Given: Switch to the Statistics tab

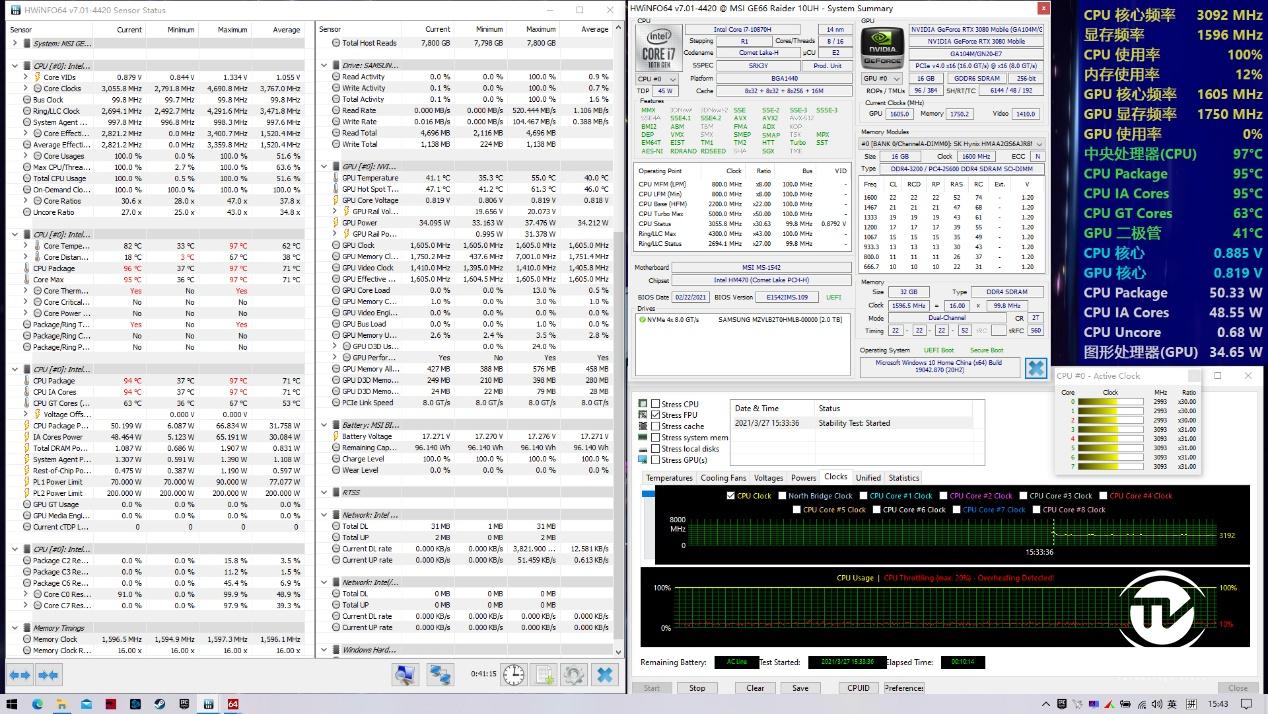Looking at the screenshot, I should (x=903, y=478).
